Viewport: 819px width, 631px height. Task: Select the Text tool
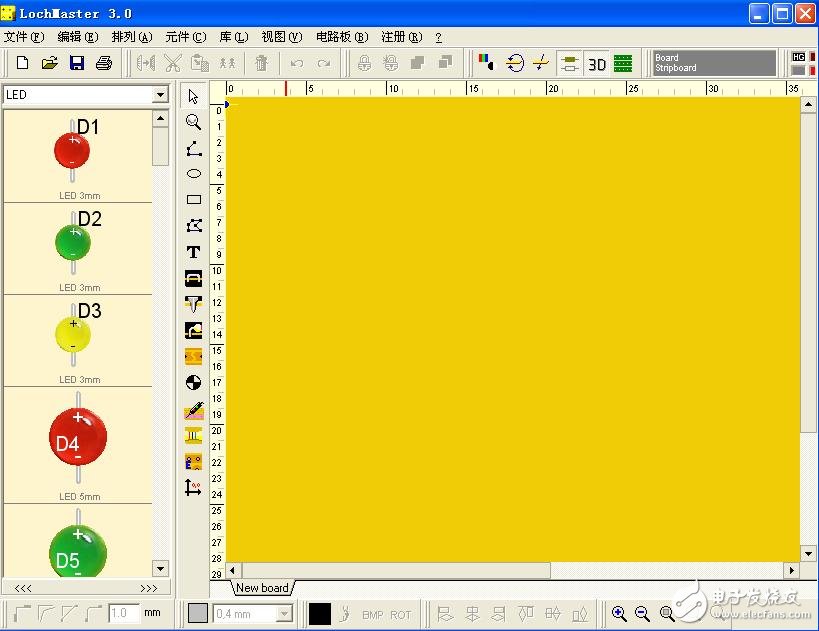point(194,252)
